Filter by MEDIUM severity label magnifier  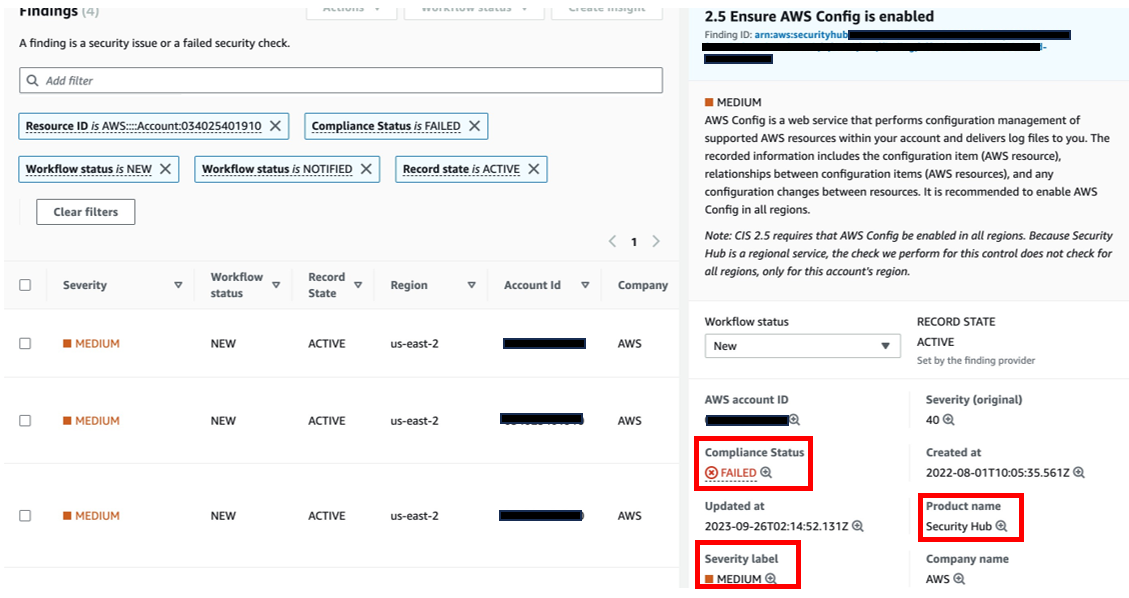770,579
